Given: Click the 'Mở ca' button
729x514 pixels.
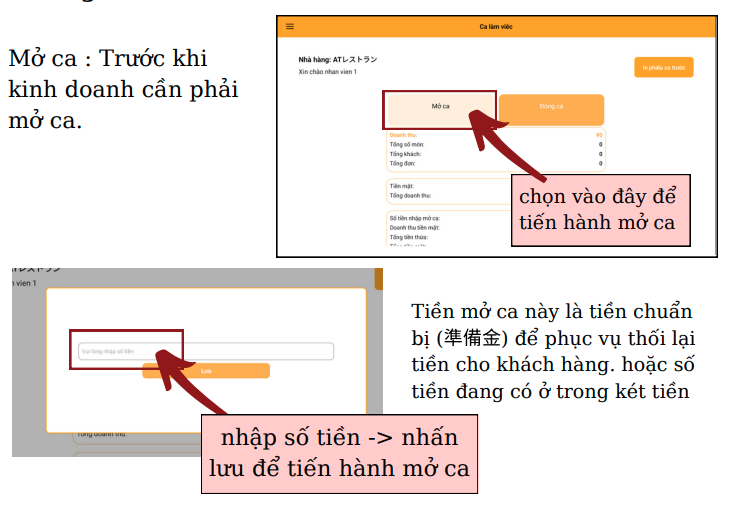Looking at the screenshot, I should (440, 106).
